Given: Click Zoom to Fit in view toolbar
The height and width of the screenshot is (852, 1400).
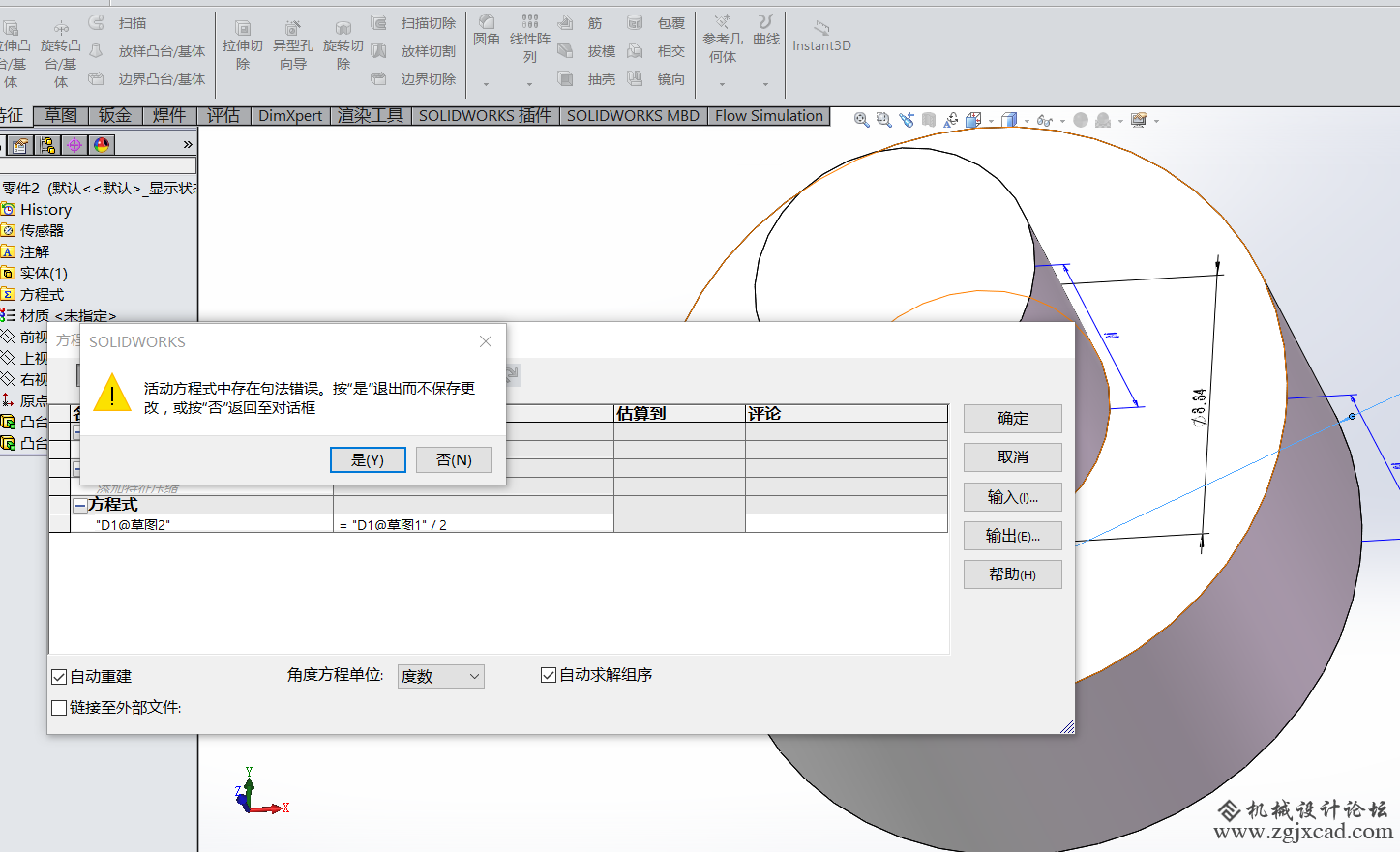Looking at the screenshot, I should coord(861,120).
